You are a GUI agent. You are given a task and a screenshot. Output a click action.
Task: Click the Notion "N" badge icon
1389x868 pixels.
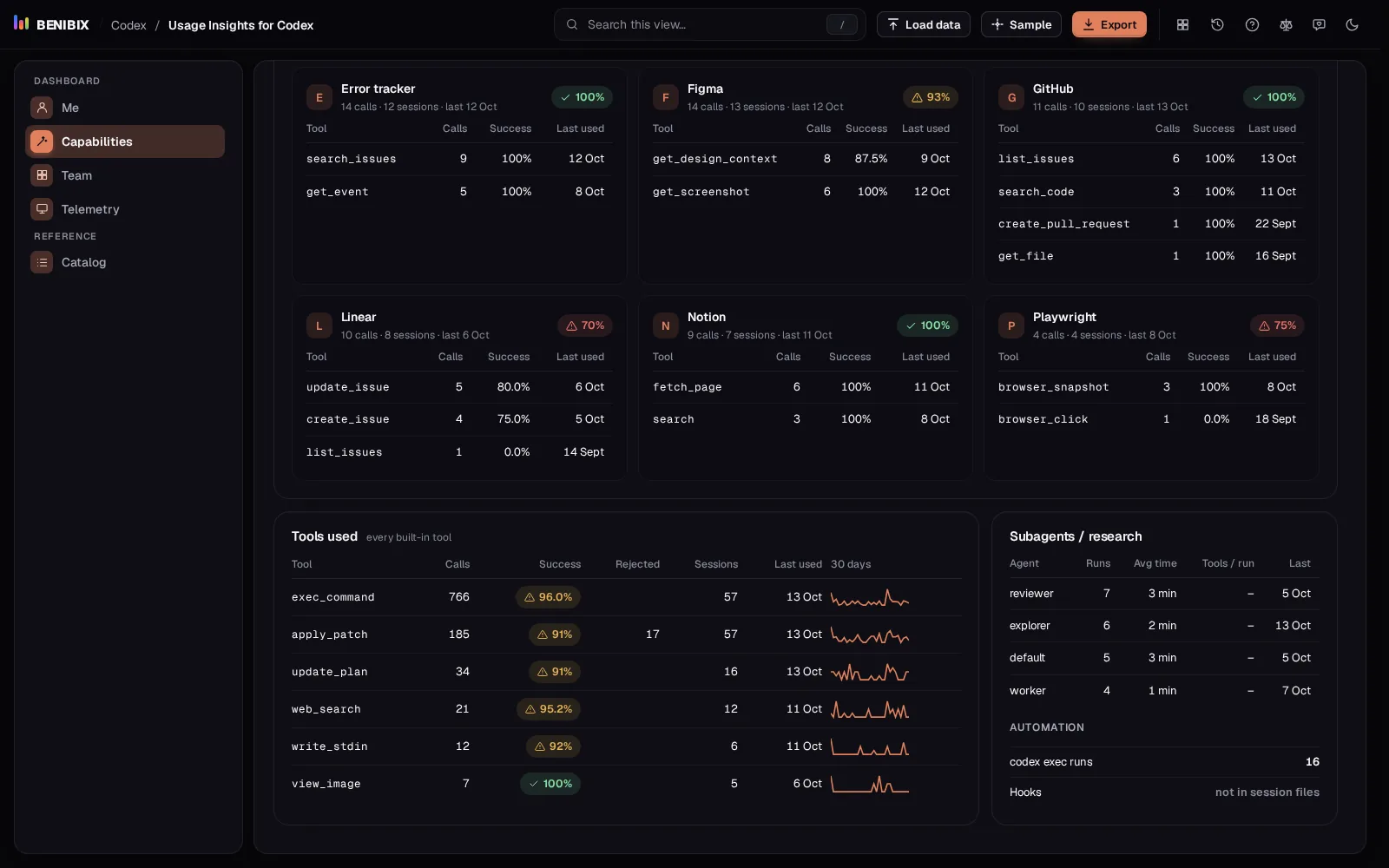coord(665,325)
